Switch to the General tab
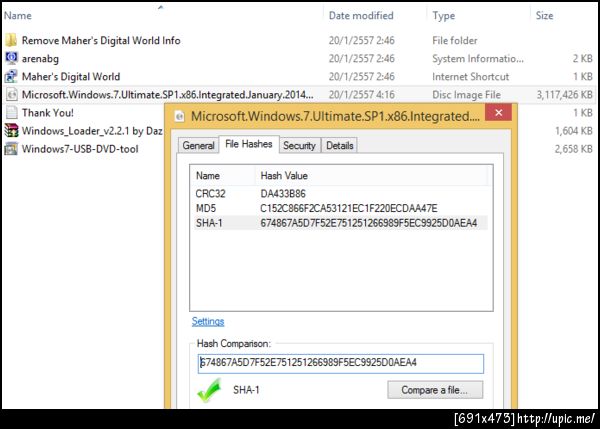The width and height of the screenshot is (600, 429). (198, 145)
